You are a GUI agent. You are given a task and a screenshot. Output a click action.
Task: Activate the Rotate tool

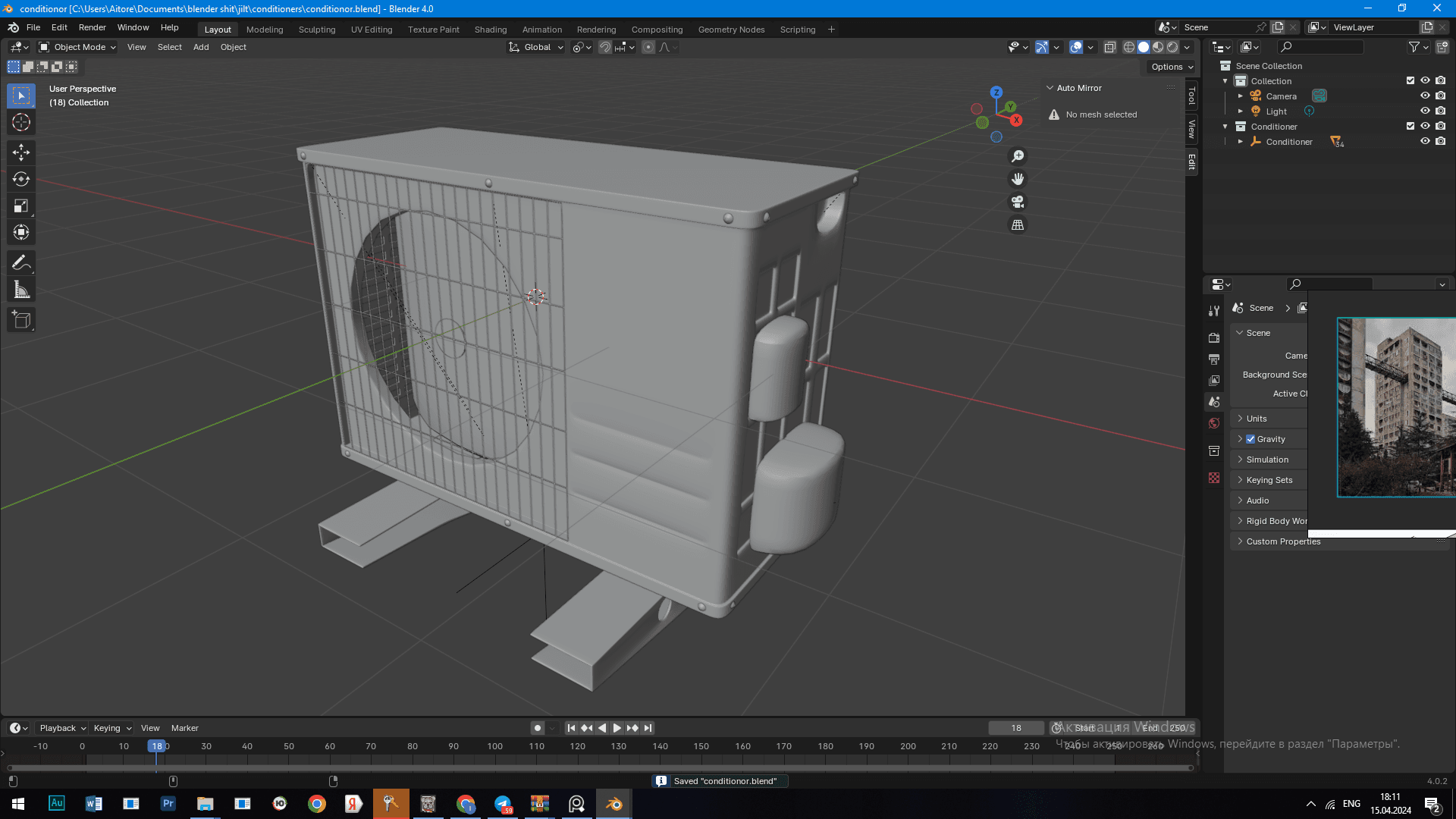point(21,179)
